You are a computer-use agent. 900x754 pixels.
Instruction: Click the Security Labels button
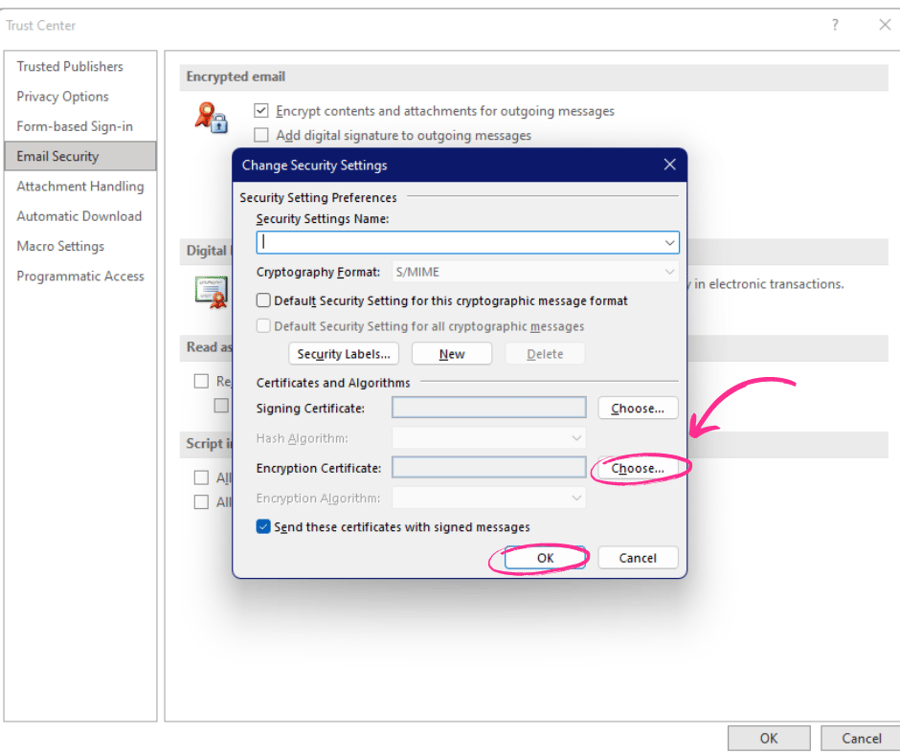tap(343, 353)
